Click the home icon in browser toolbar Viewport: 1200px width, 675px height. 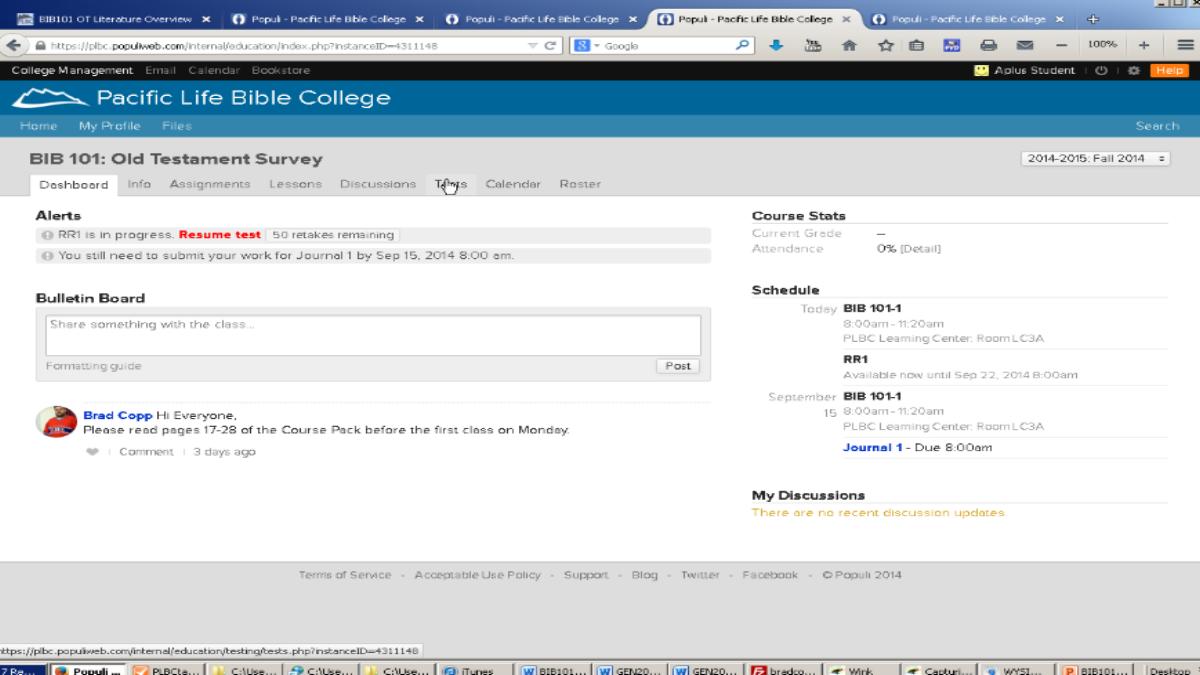tap(848, 46)
